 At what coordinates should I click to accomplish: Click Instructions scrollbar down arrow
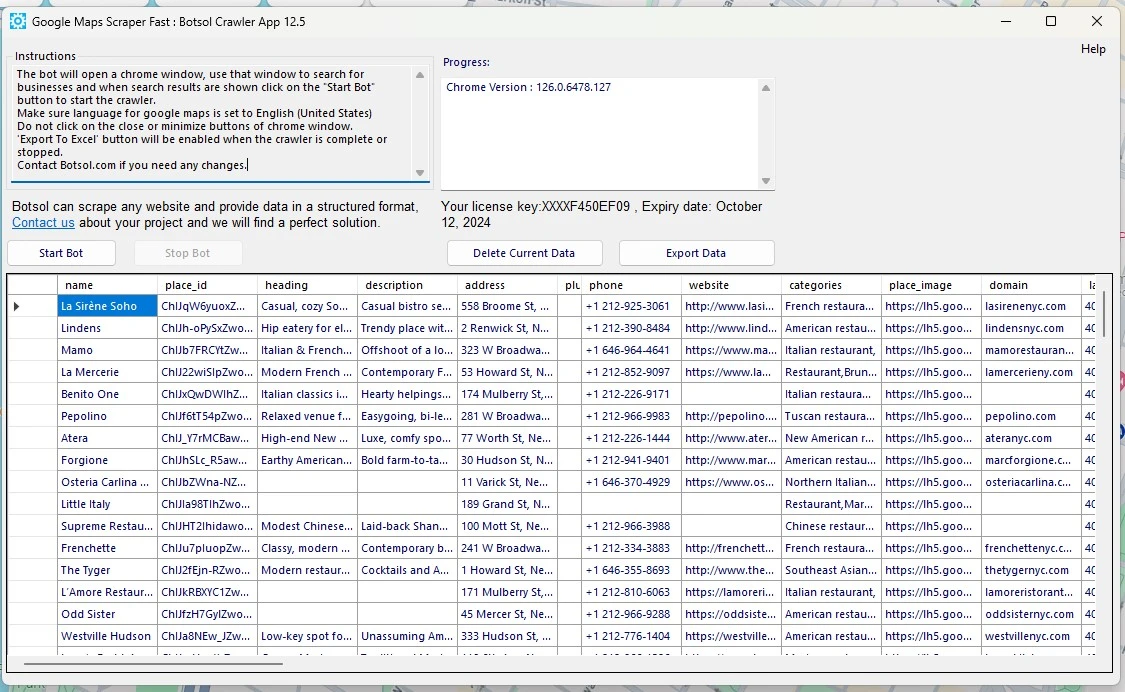420,173
